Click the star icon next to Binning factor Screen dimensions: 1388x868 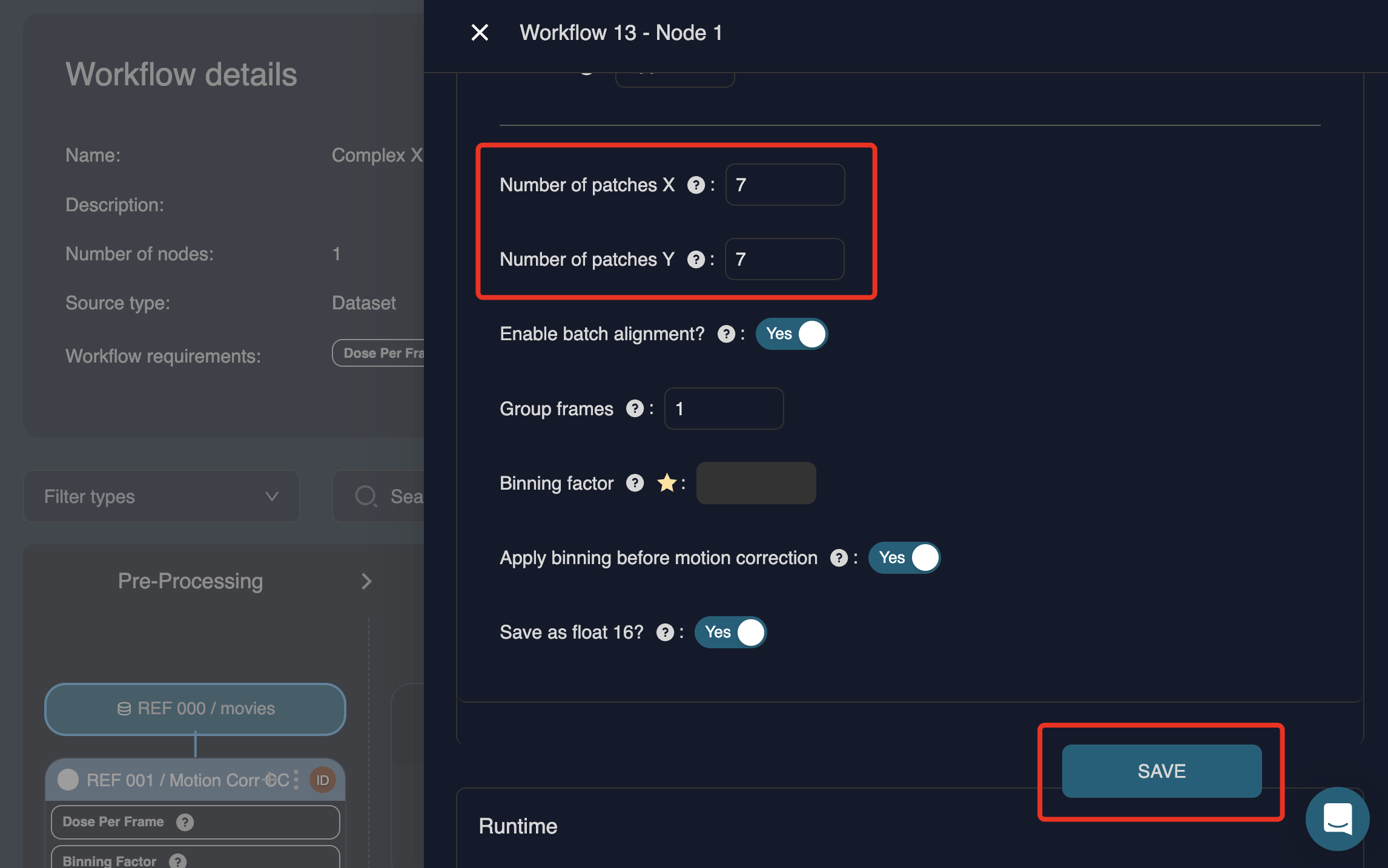(x=667, y=483)
